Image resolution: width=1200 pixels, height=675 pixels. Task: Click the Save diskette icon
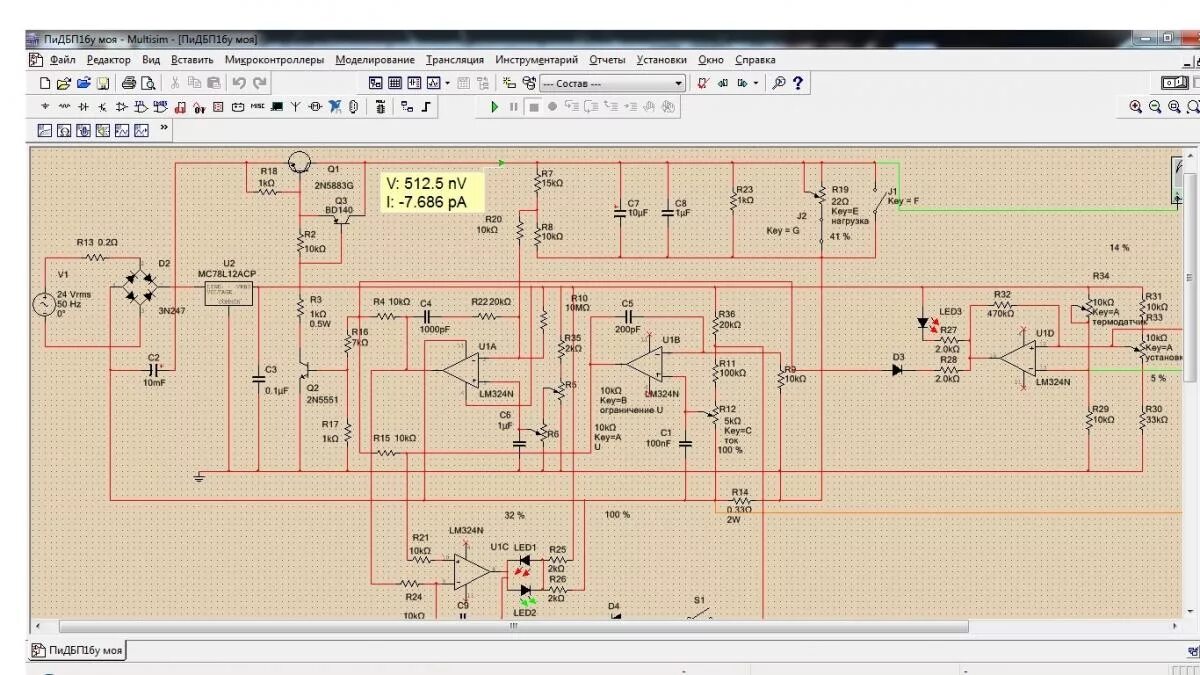pos(103,84)
